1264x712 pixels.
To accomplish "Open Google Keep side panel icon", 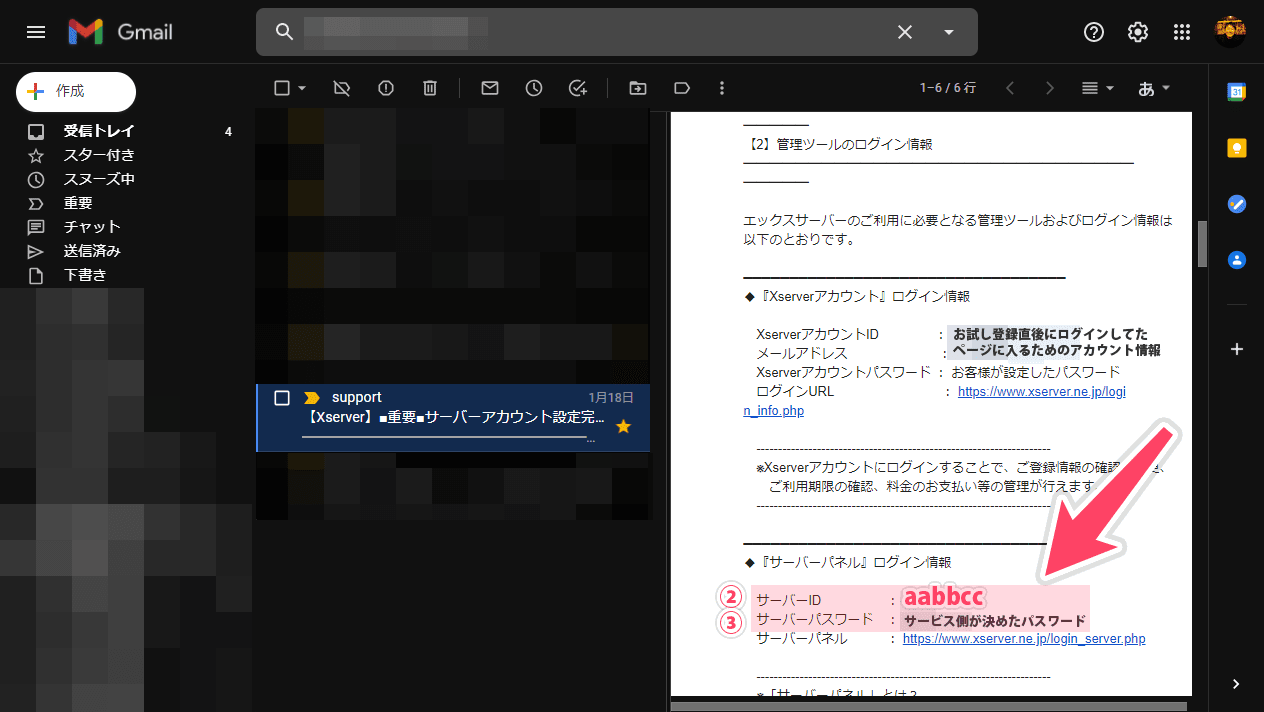I will (1237, 148).
